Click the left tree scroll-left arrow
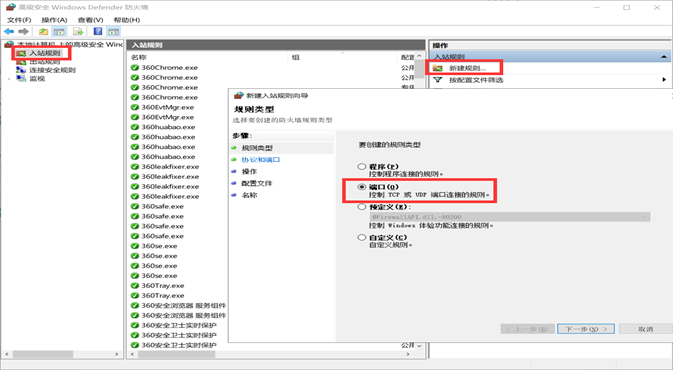Viewport: 673px width, 370px height. (6, 355)
